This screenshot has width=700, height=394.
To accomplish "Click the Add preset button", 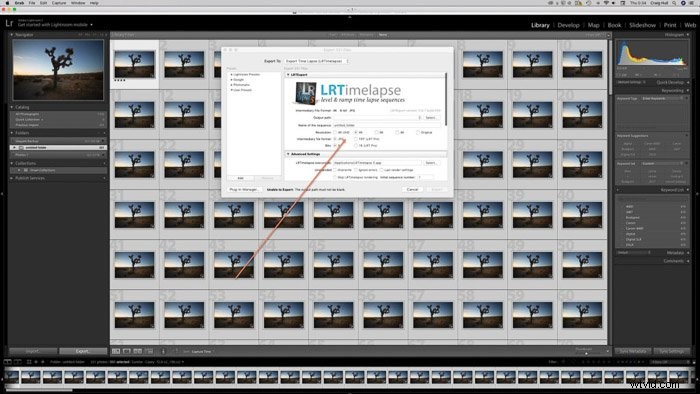I will tap(241, 178).
